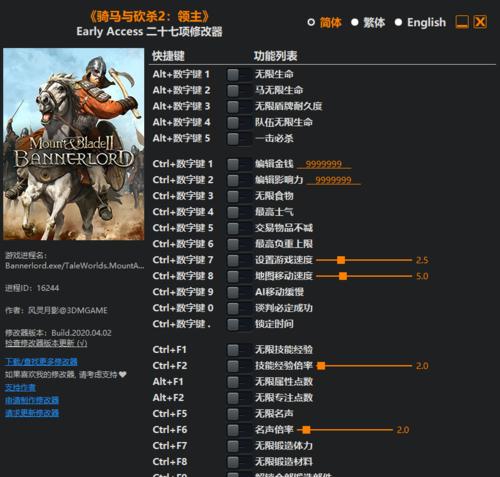Click the 快捷键 column header
Viewport: 500px width, 477px height.
(x=168, y=56)
